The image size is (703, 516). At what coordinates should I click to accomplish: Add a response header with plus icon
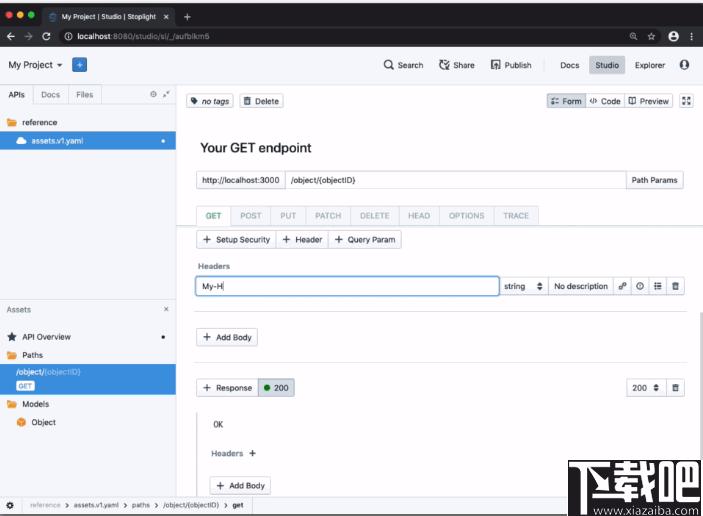252,453
